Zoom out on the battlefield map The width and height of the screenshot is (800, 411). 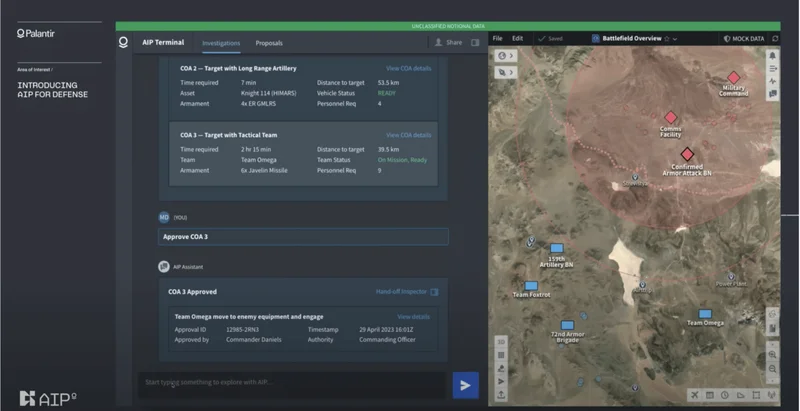(773, 369)
